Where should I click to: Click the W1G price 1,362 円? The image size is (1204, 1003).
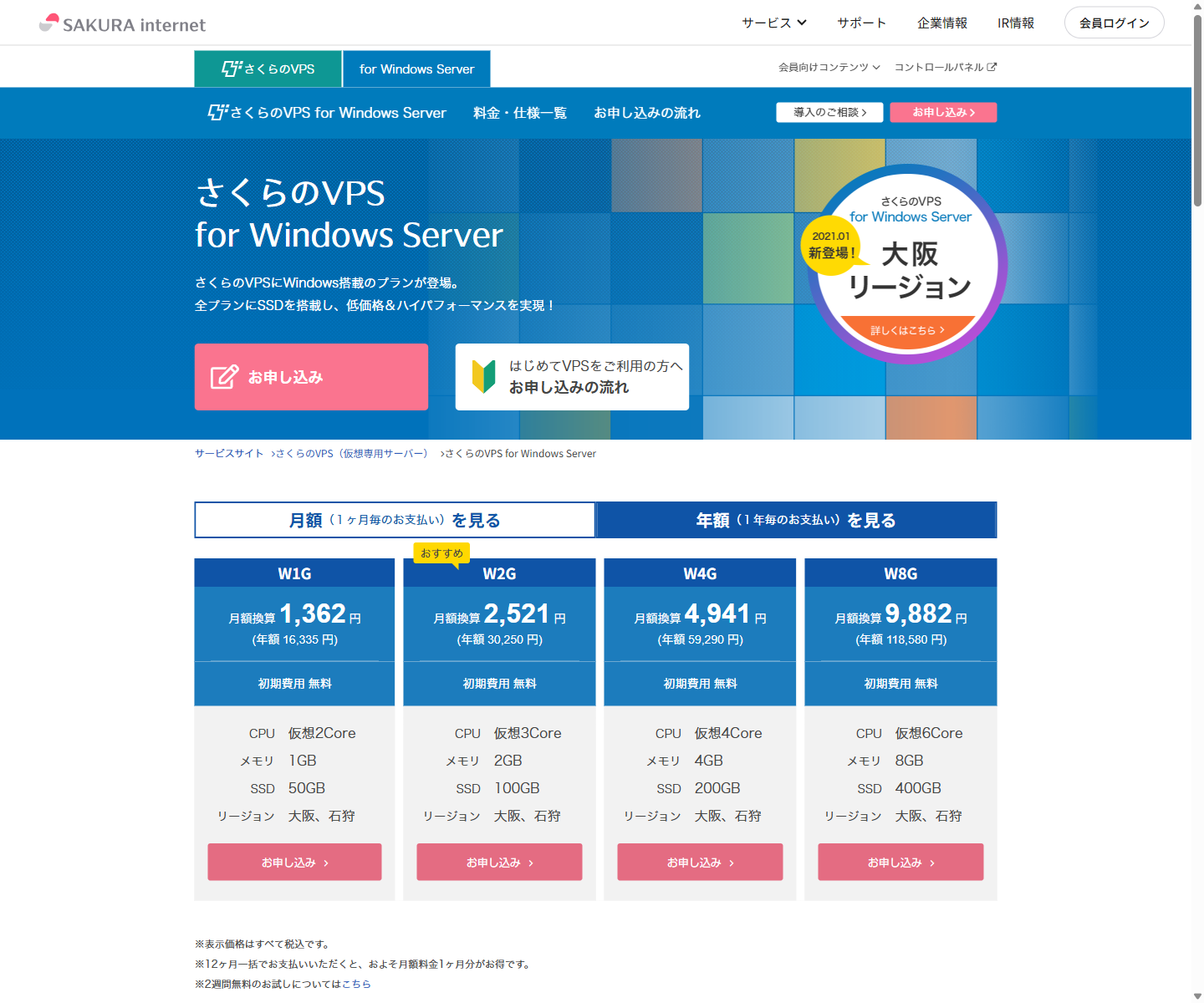coord(320,614)
